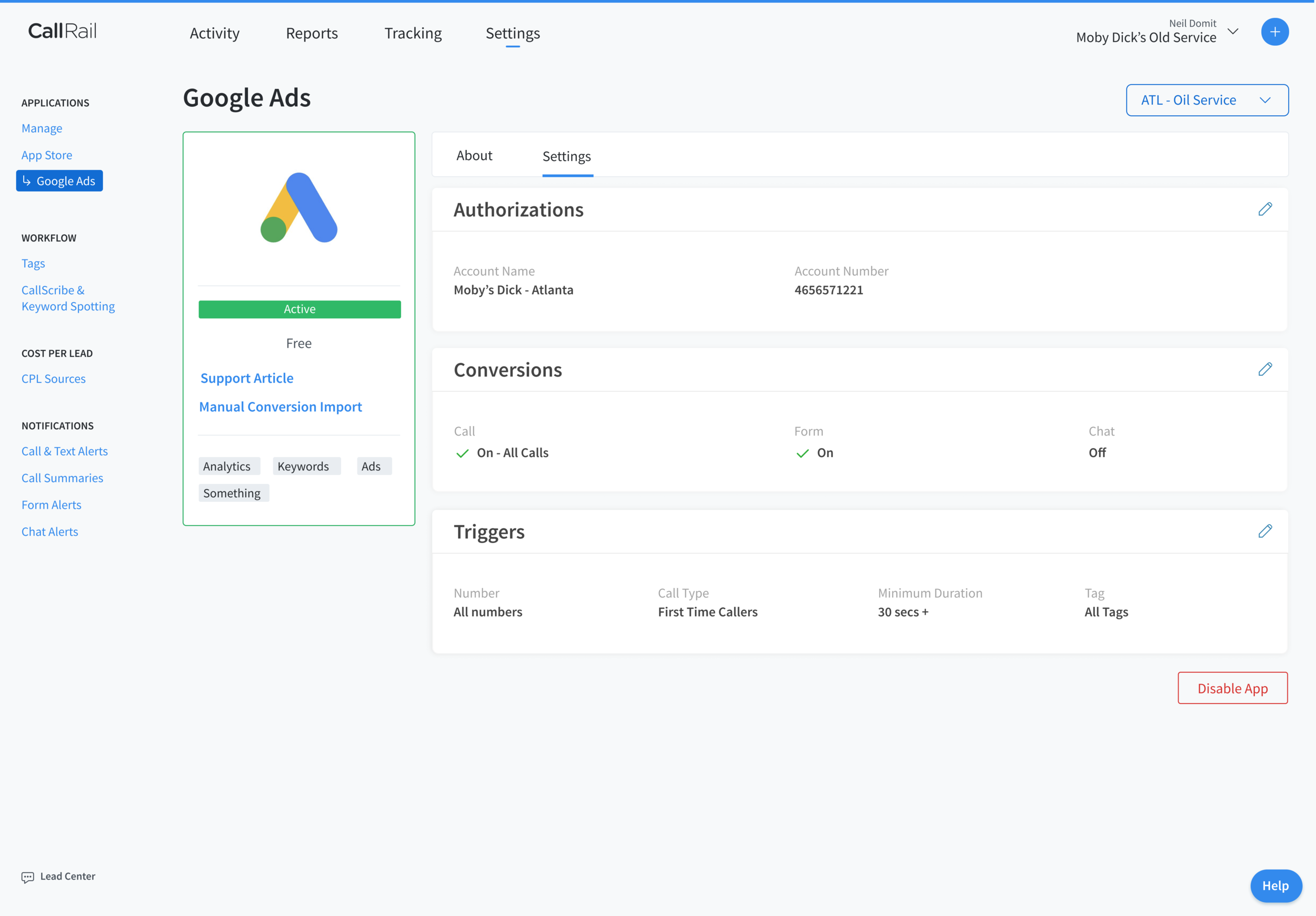Click the Disable App button

[1232, 688]
